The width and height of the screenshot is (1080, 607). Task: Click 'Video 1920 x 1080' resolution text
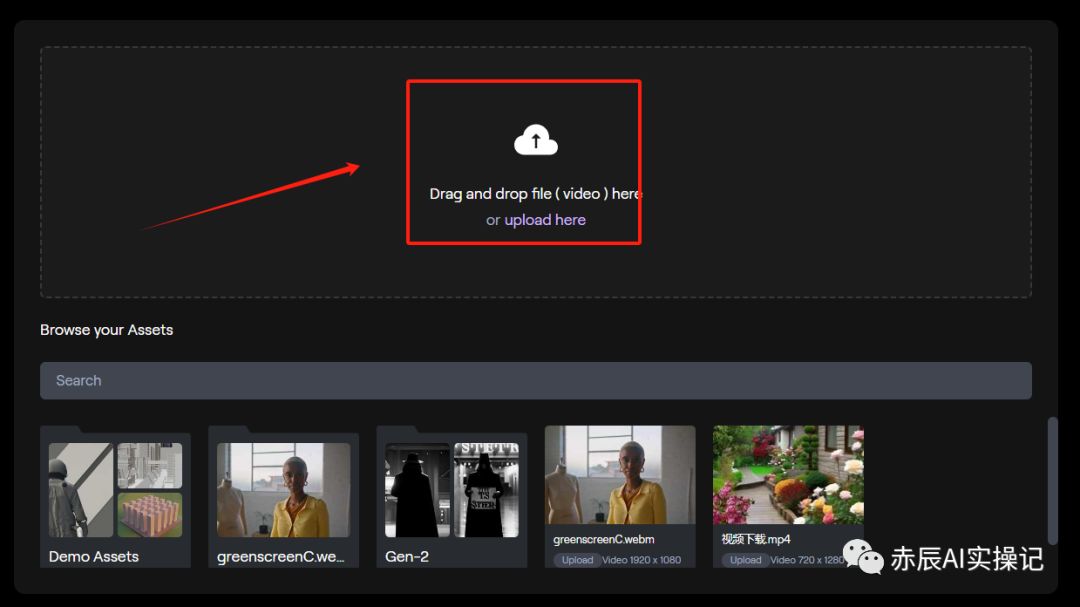click(x=641, y=559)
